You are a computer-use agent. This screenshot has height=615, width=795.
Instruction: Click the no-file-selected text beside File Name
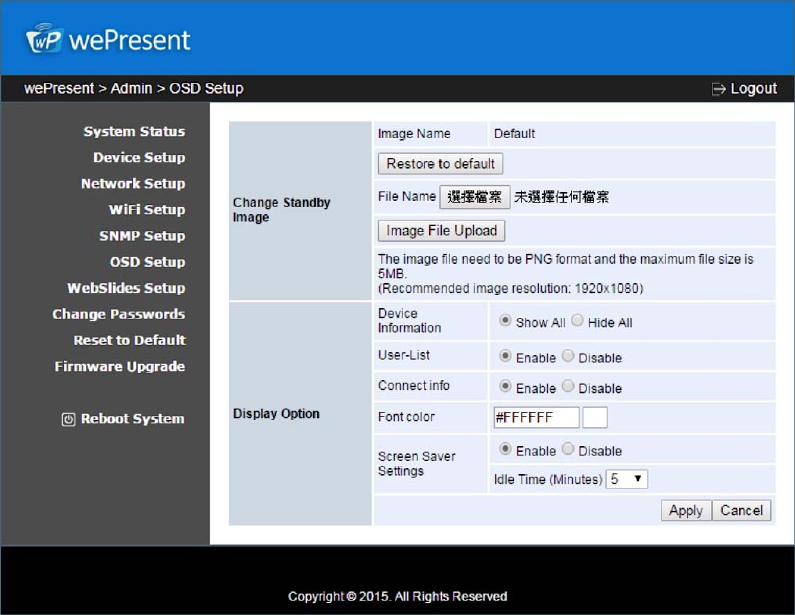tap(561, 197)
